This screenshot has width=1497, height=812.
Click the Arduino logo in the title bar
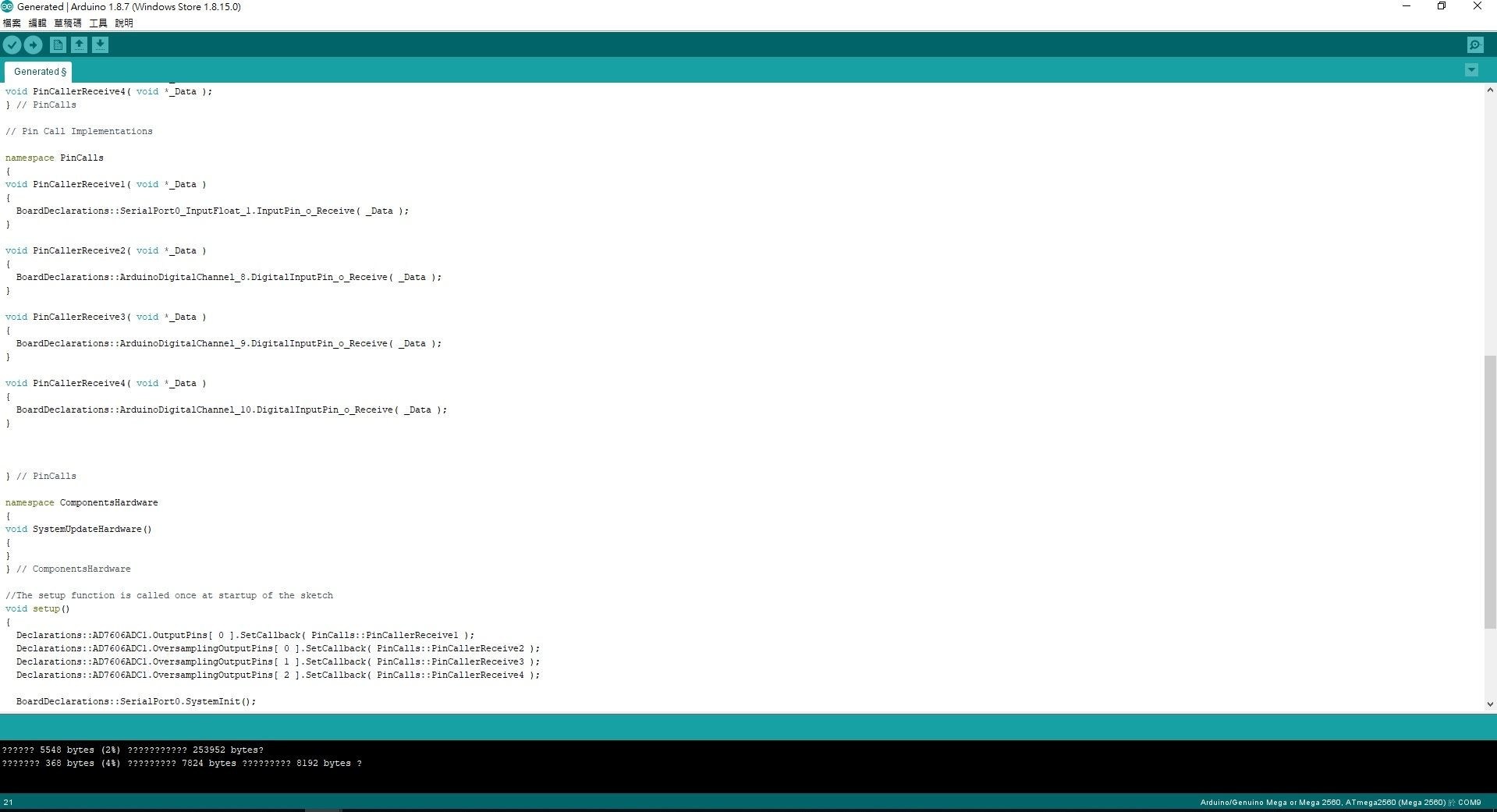8,6
